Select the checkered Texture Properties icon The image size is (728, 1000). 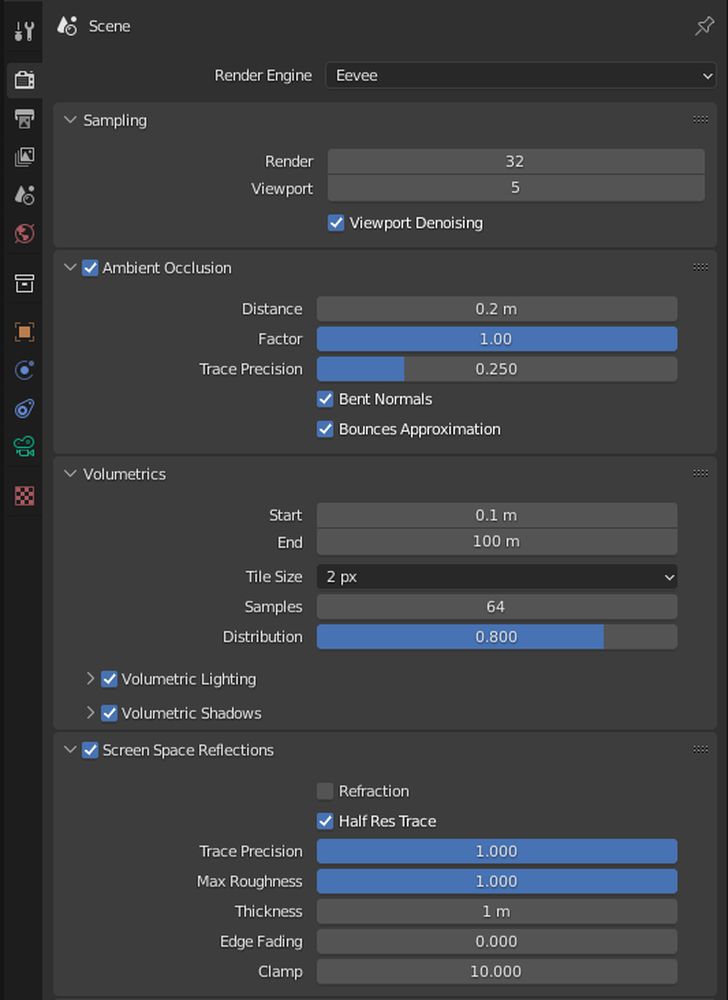coord(23,495)
